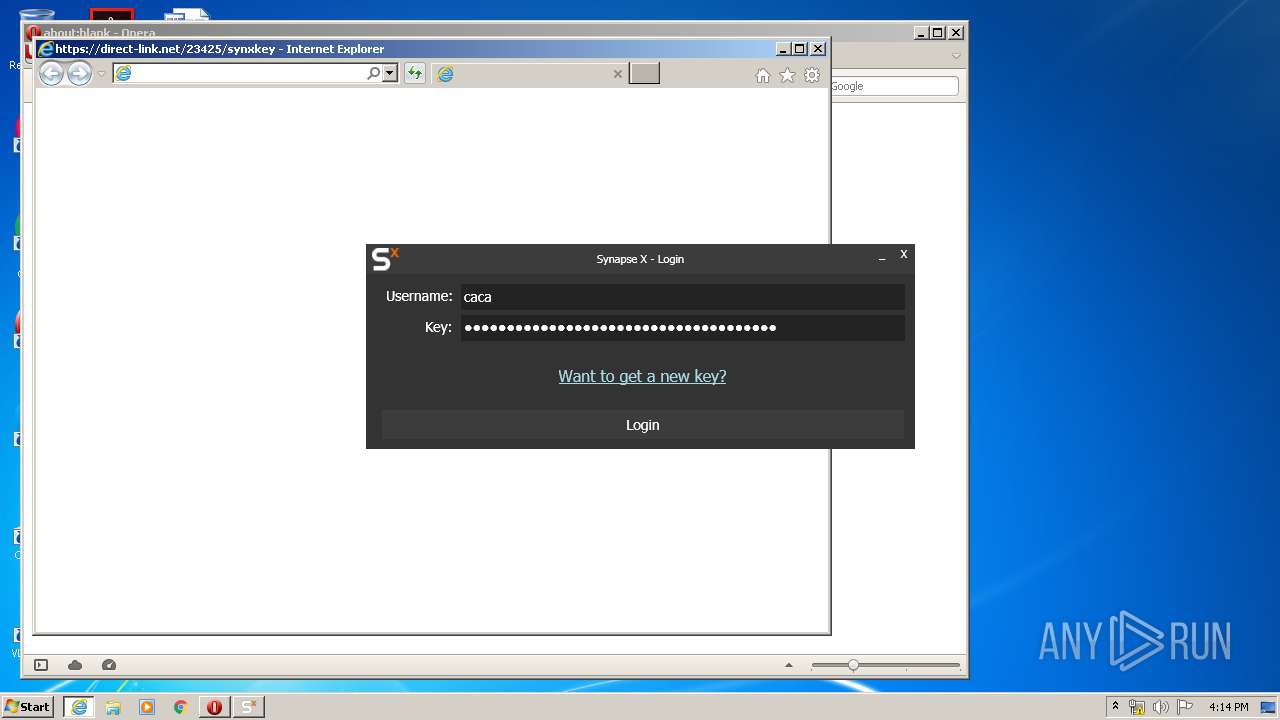Viewport: 1280px width, 720px height.
Task: Click the masked Key input field
Action: [682, 328]
